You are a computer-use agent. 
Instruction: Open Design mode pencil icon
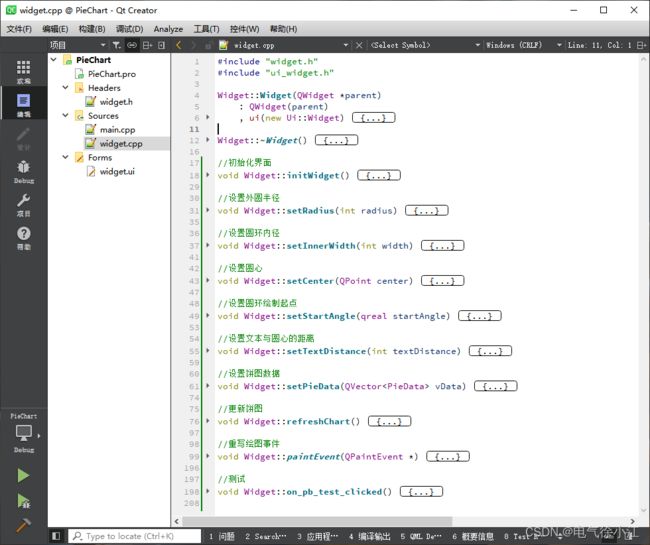23,138
